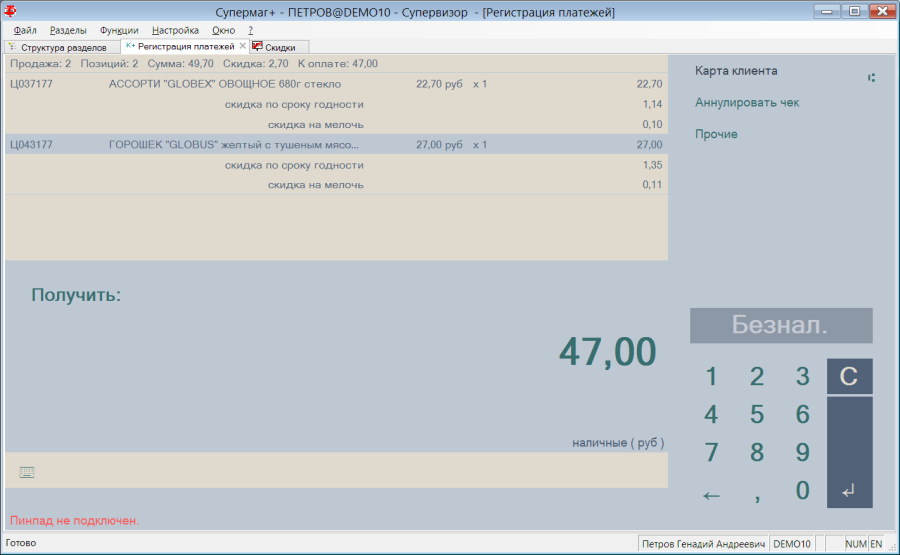The image size is (900, 555).
Task: Open the Прочие options
Action: coord(716,134)
